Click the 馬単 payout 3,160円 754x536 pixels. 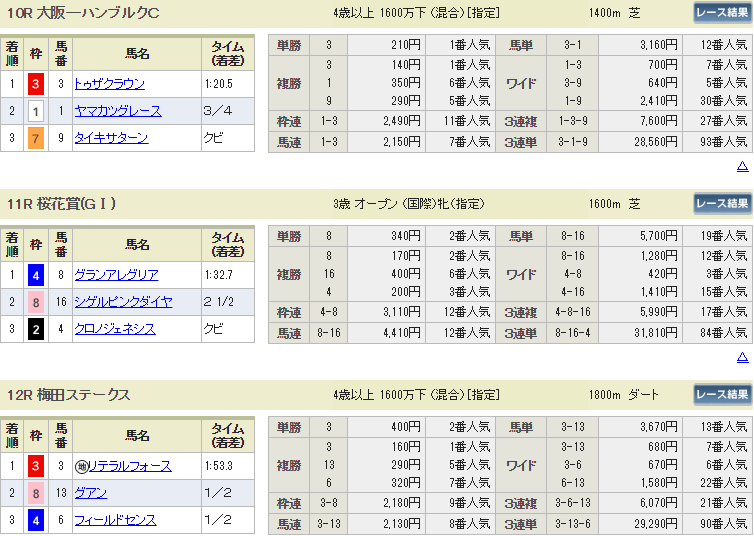point(659,45)
